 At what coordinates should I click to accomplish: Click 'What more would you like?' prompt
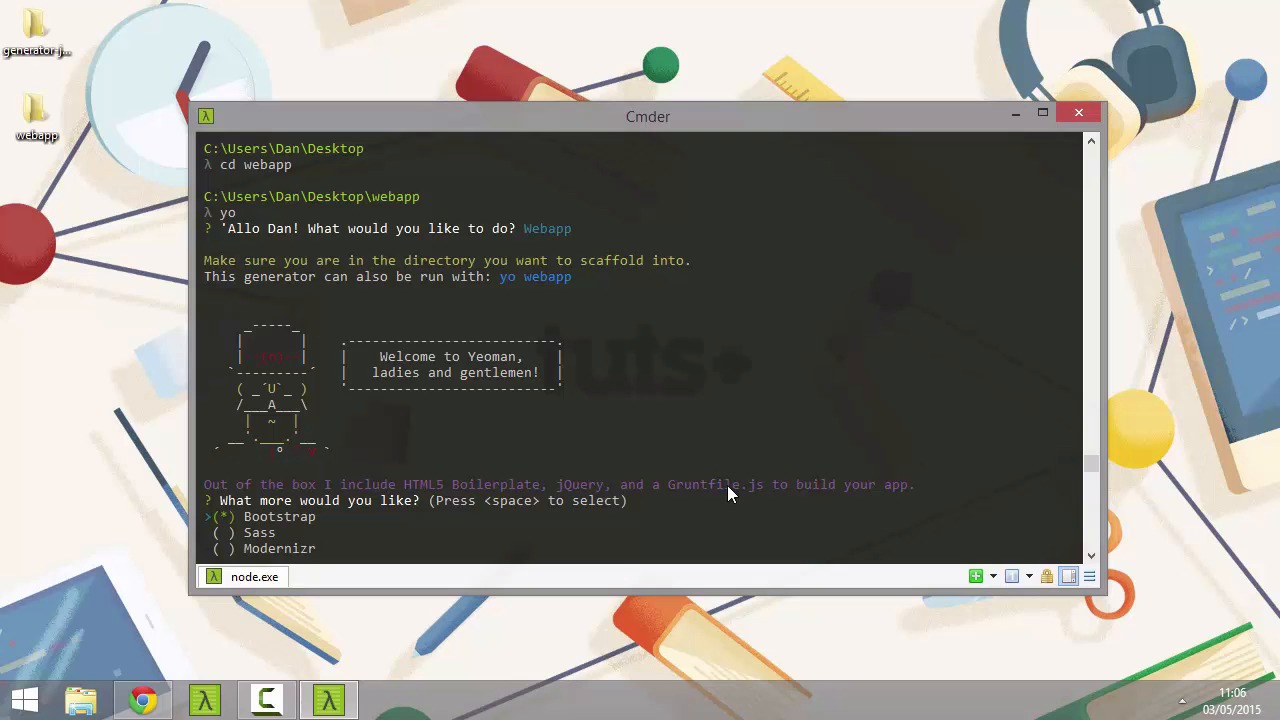pyautogui.click(x=319, y=501)
